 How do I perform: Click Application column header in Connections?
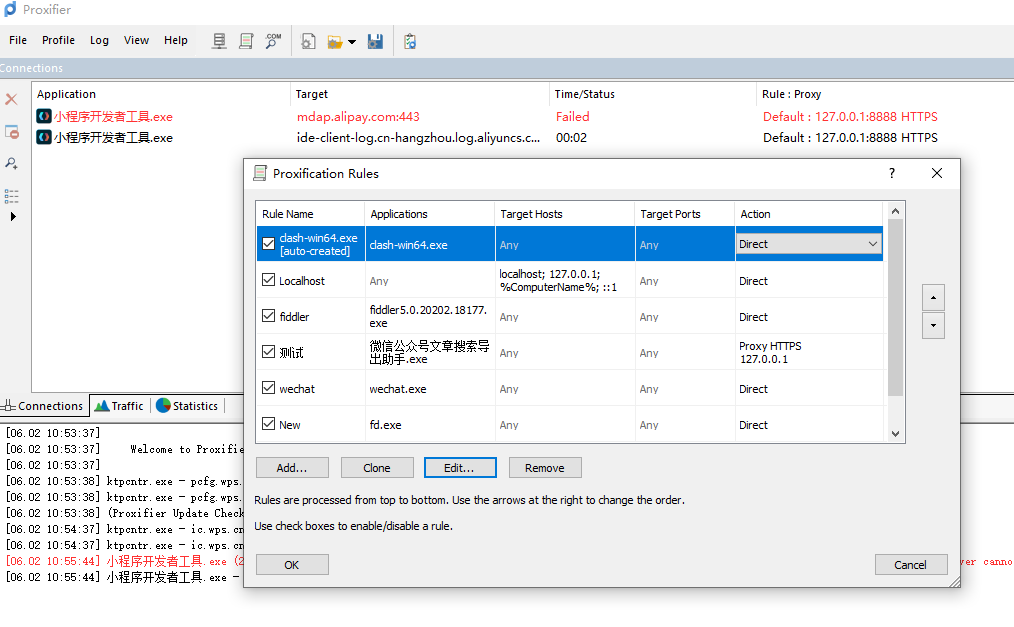pyautogui.click(x=161, y=94)
